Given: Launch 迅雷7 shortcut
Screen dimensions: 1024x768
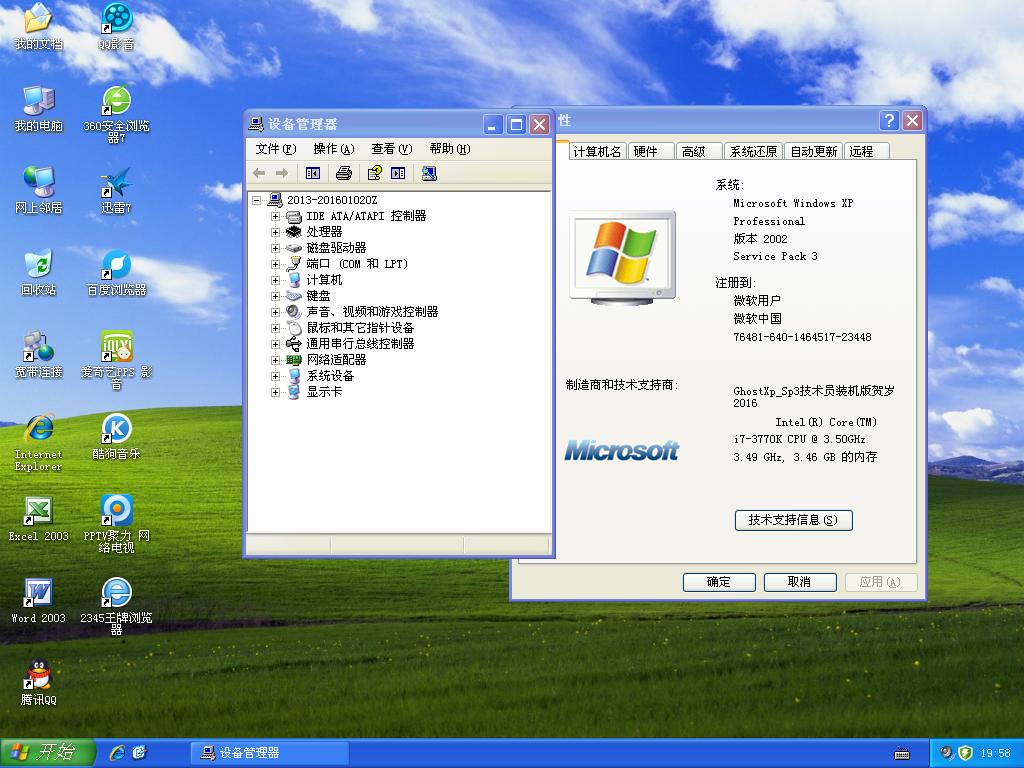Looking at the screenshot, I should pyautogui.click(x=116, y=190).
